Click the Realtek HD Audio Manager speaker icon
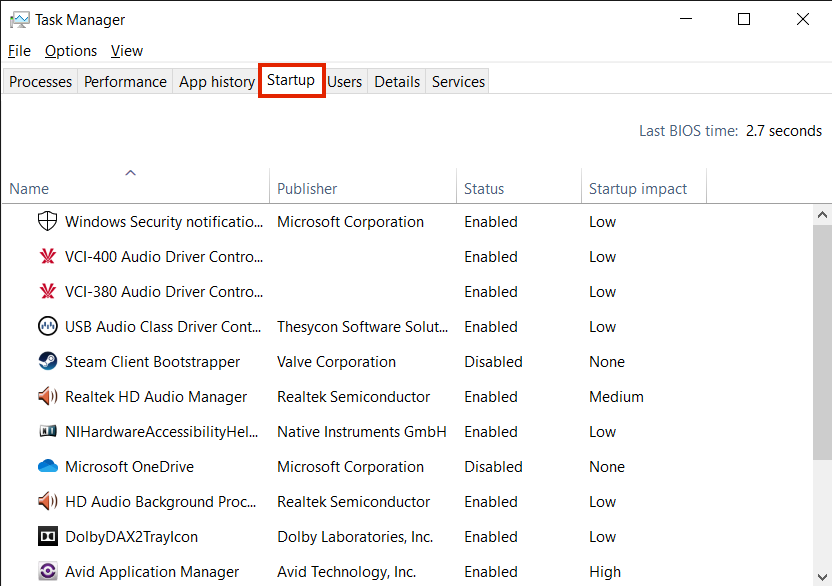The image size is (832, 586). [47, 397]
